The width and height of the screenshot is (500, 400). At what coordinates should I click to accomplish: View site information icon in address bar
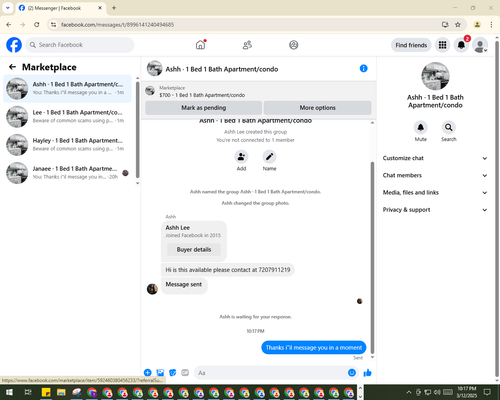coord(53,25)
